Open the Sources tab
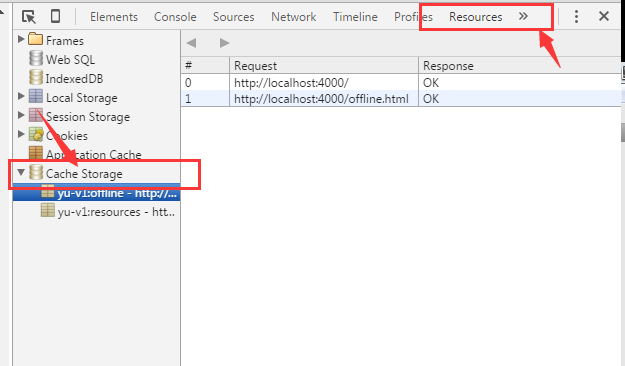The image size is (625, 366). tap(233, 17)
